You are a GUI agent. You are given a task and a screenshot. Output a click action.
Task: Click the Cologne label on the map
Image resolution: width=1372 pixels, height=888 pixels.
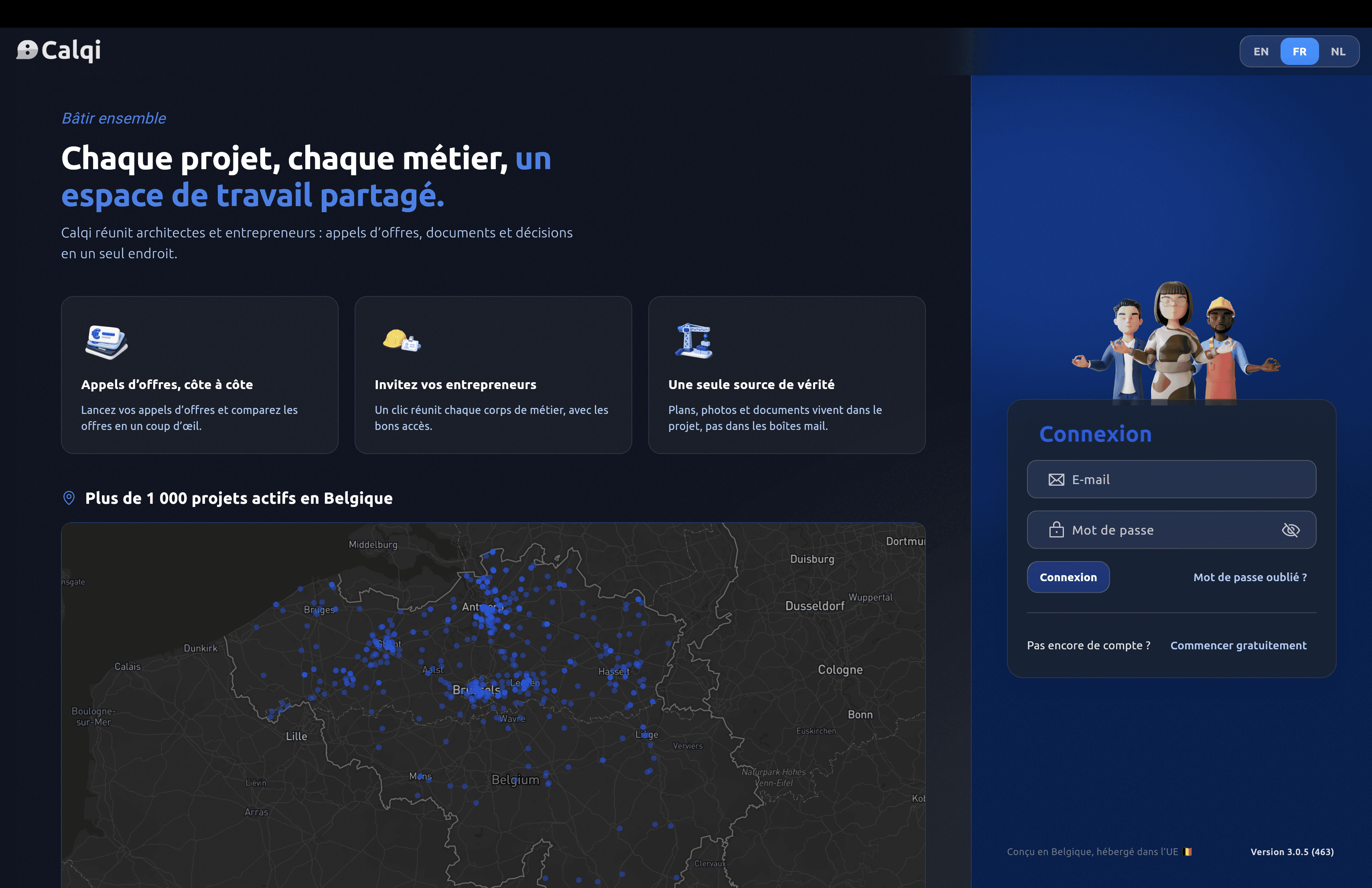tap(840, 669)
